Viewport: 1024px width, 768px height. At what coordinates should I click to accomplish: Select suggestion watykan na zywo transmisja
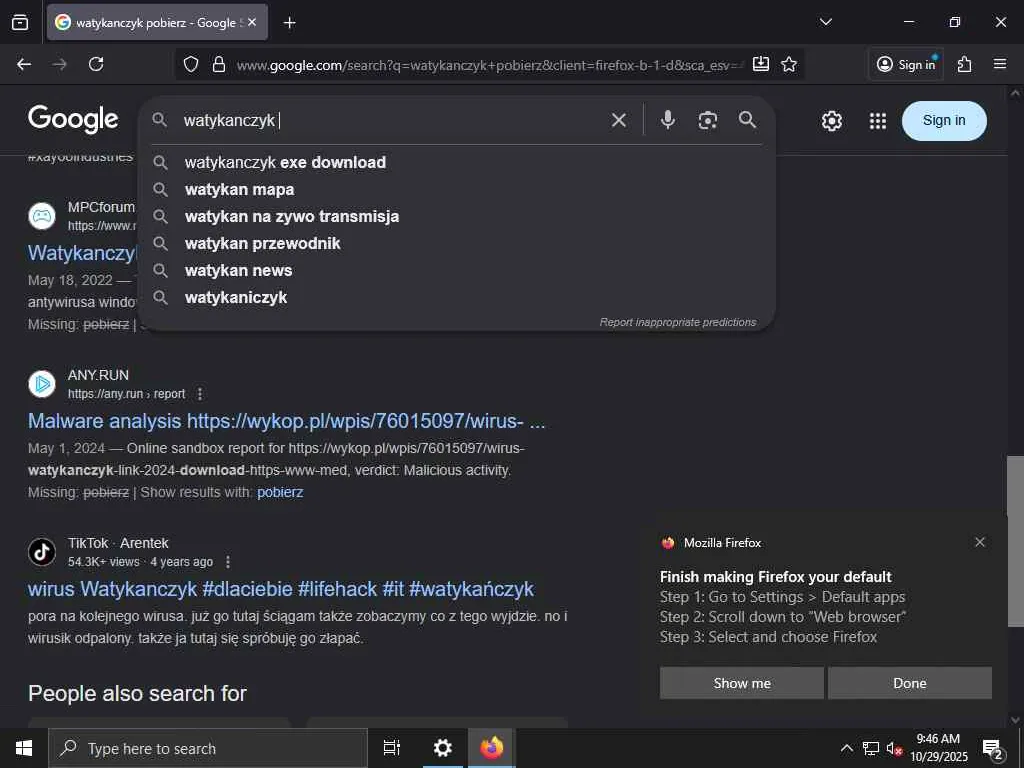click(x=456, y=216)
